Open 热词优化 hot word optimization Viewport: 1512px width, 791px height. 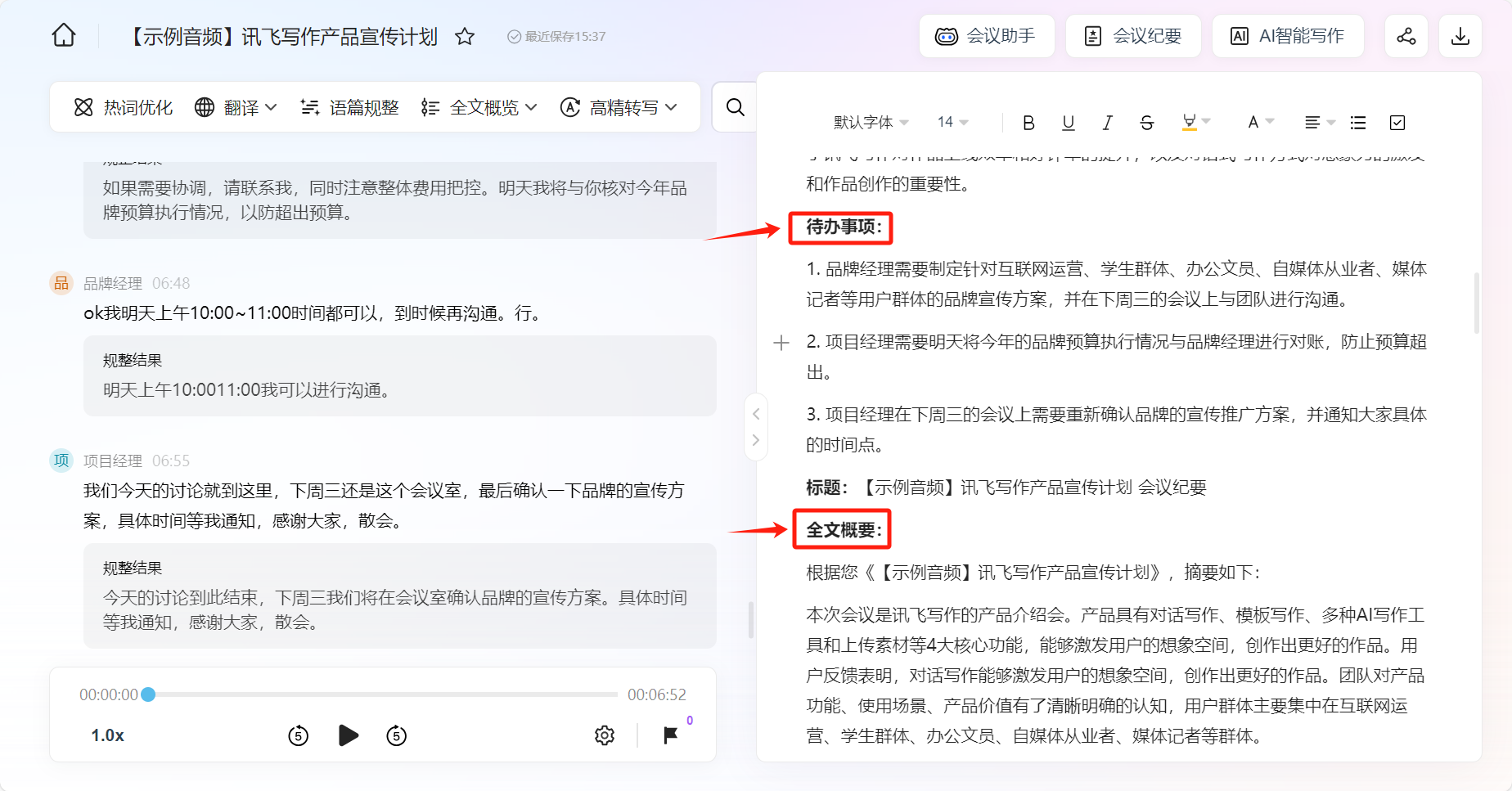coord(124,107)
